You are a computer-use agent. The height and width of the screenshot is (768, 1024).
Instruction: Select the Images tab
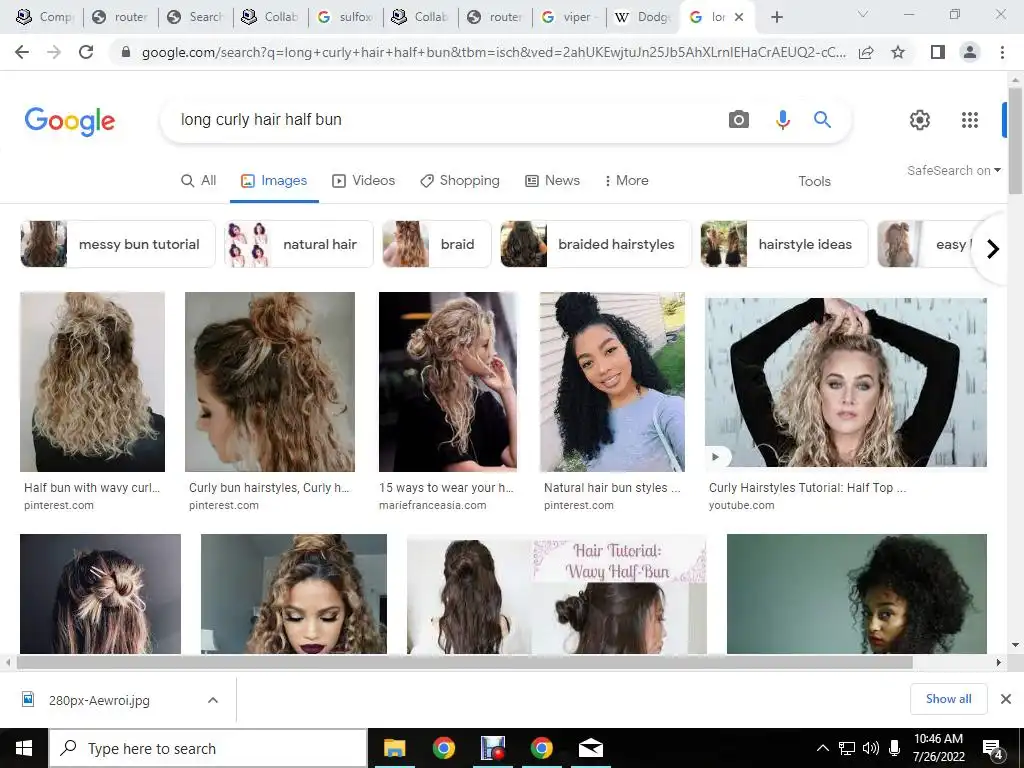[x=274, y=181]
